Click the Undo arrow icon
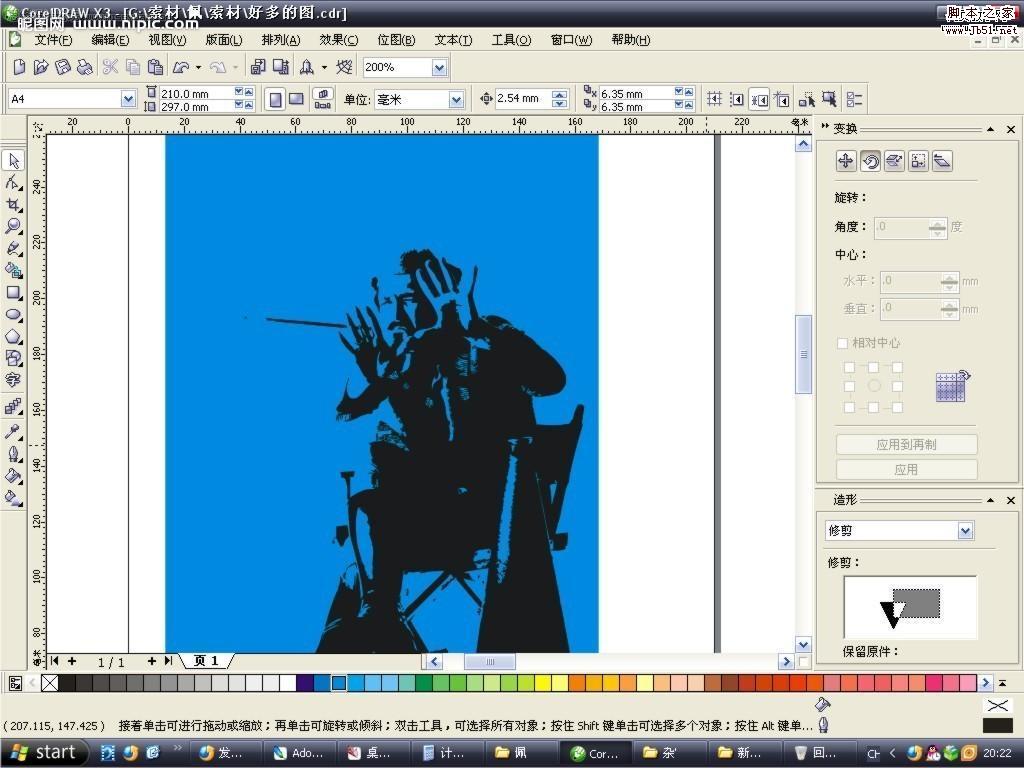 [181, 67]
